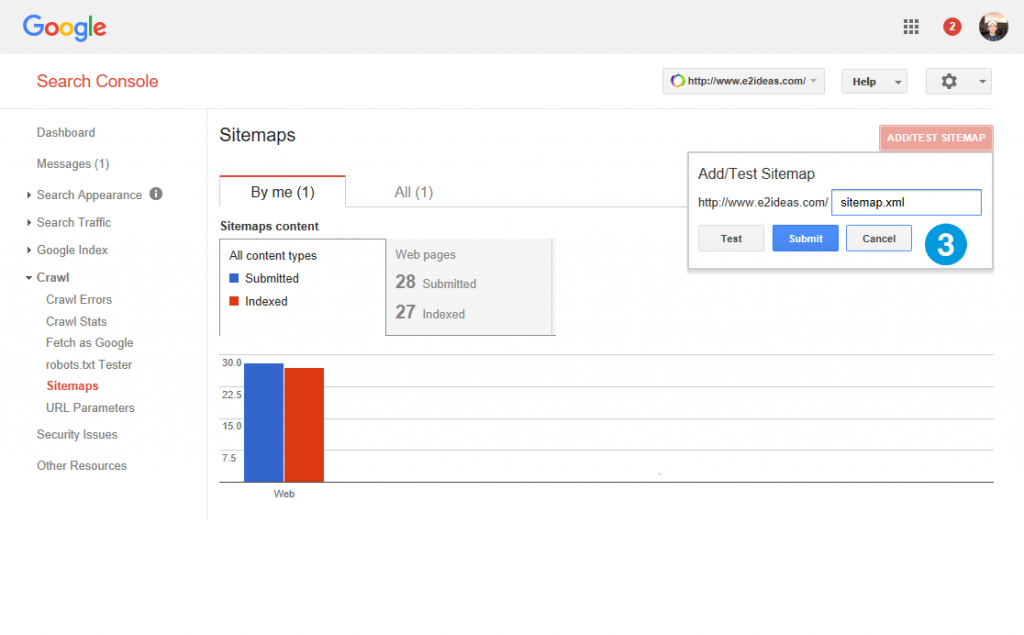The height and width of the screenshot is (635, 1024).
Task: Select the All content types box
Action: tap(302, 287)
